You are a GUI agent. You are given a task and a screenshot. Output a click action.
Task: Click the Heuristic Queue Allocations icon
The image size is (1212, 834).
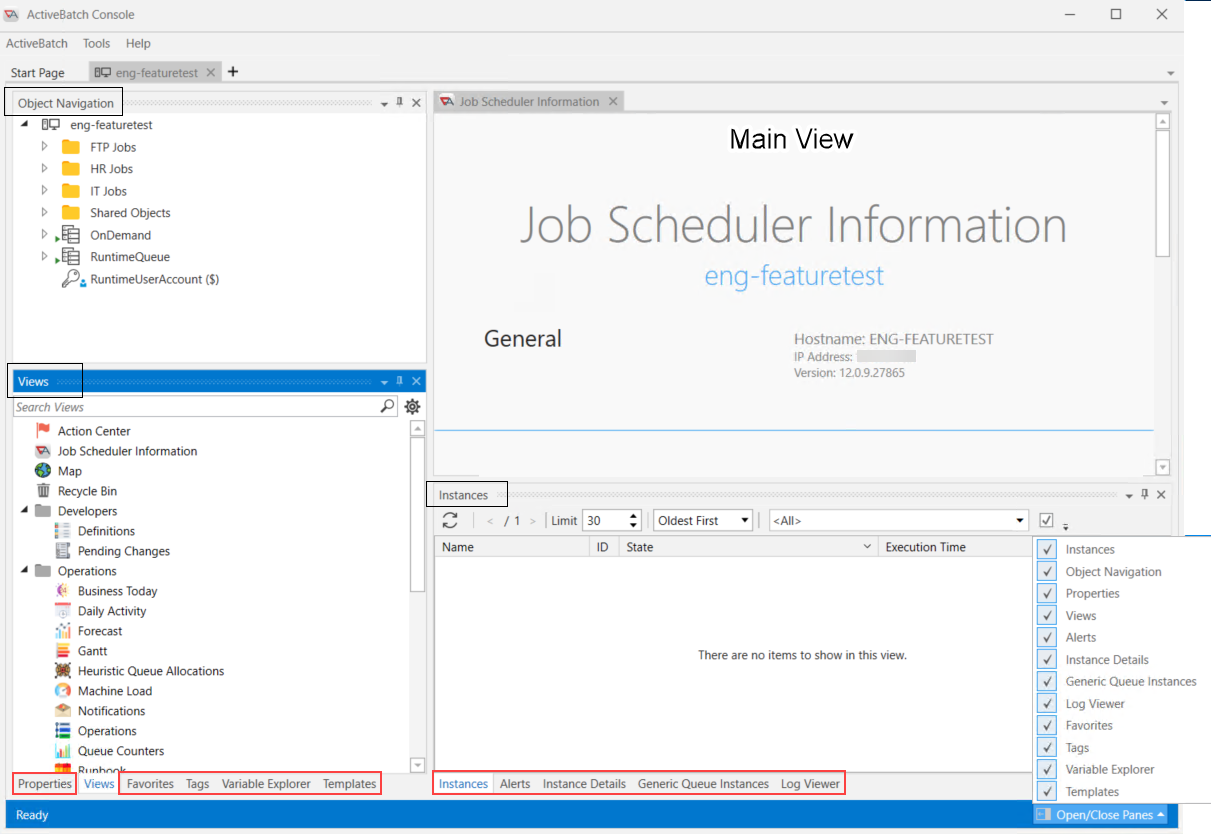point(62,671)
